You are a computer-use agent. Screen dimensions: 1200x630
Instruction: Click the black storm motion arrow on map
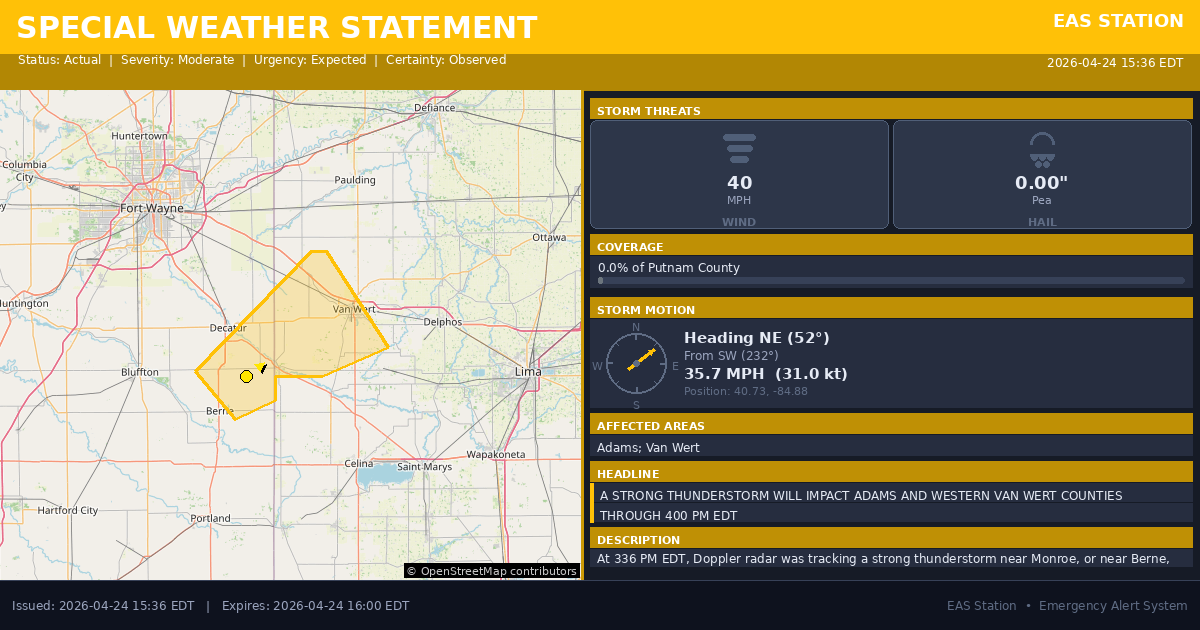pyautogui.click(x=263, y=368)
